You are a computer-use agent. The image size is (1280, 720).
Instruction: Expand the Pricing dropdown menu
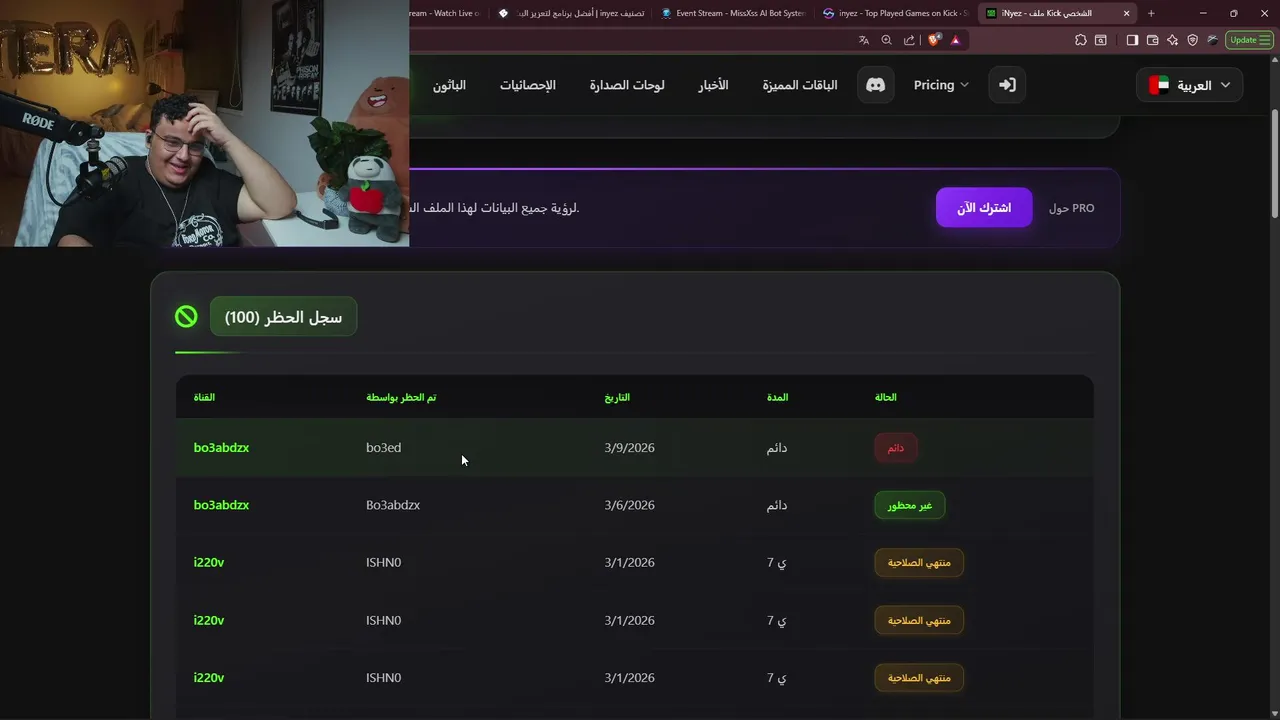click(x=941, y=85)
